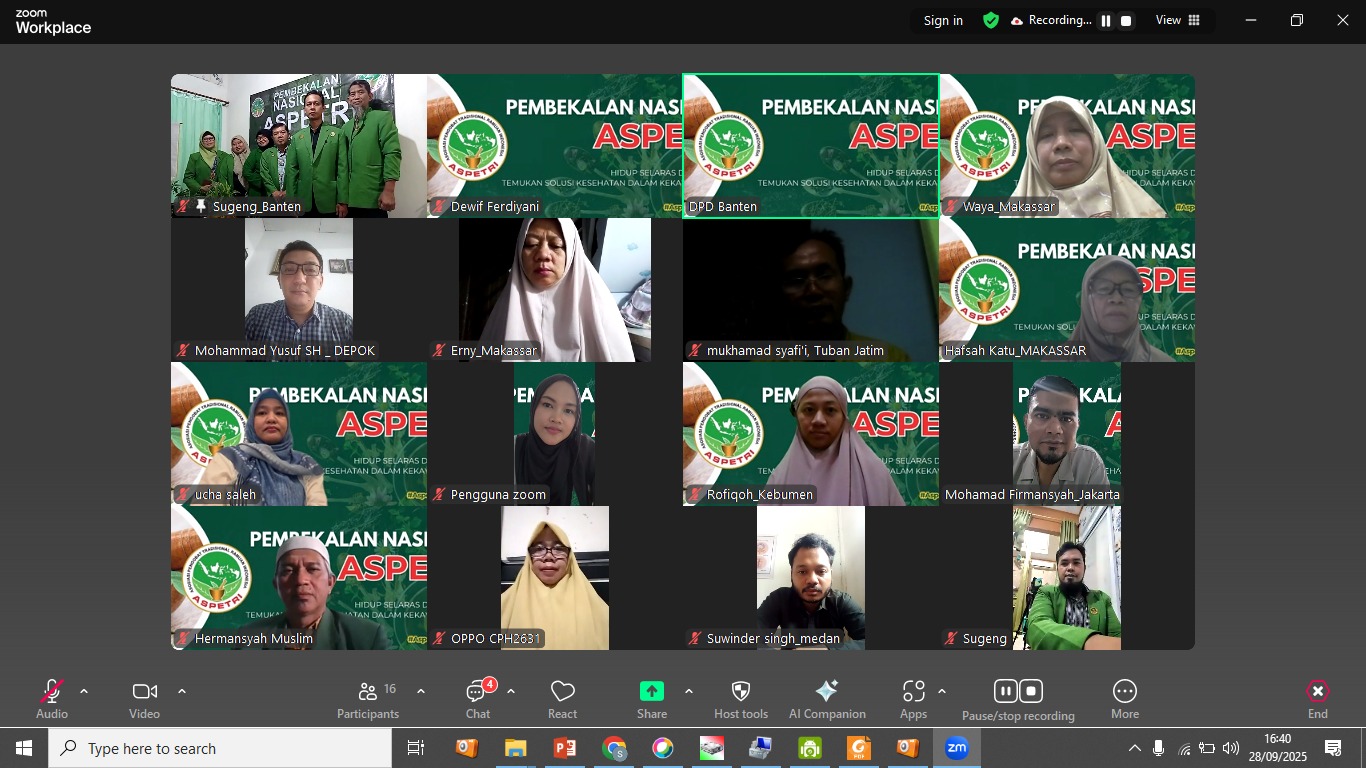
Task: Unmute the microphone with Audio button
Action: 52,698
